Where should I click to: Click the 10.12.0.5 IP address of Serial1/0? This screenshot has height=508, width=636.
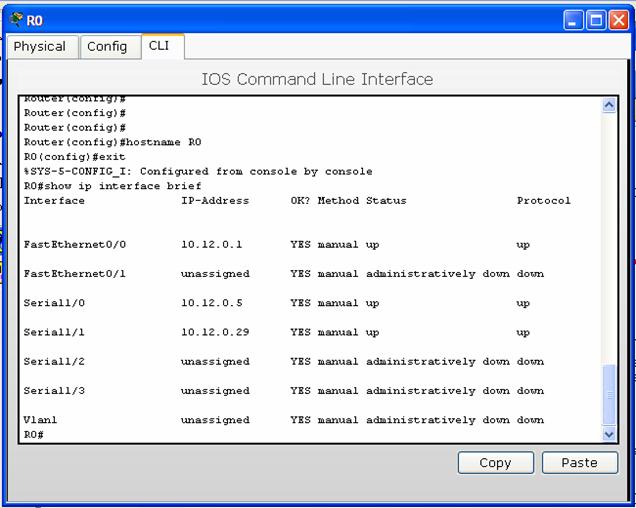click(211, 303)
